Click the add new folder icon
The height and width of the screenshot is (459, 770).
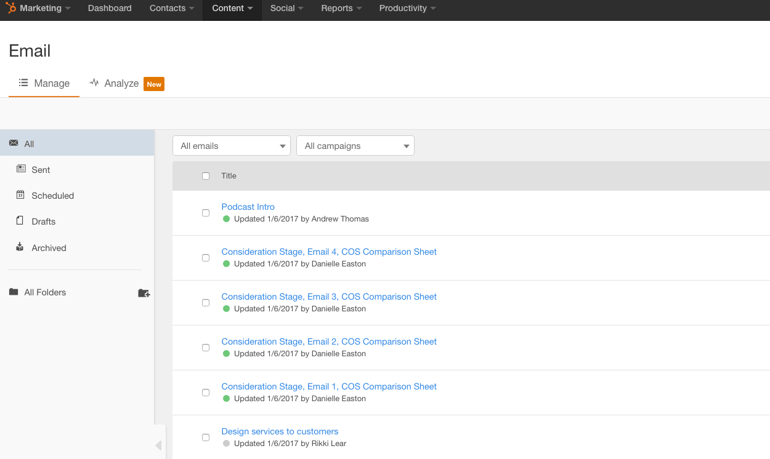(x=144, y=293)
